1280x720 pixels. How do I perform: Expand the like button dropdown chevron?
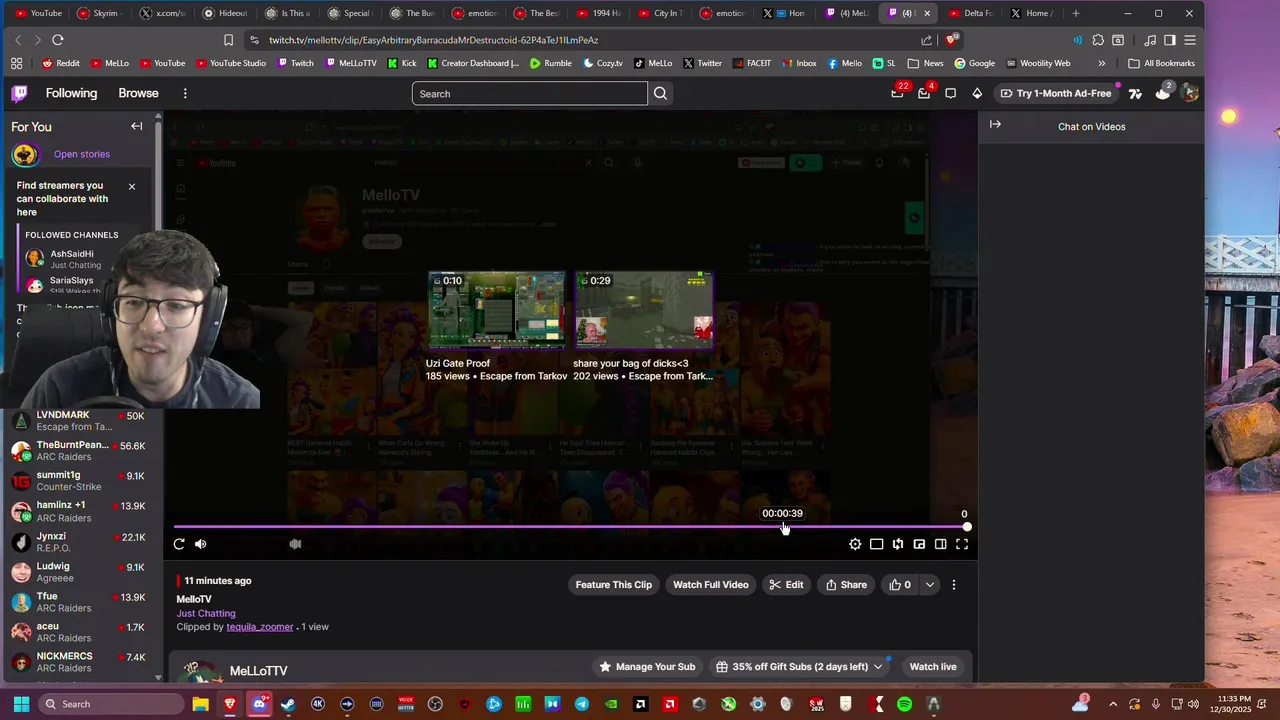930,585
